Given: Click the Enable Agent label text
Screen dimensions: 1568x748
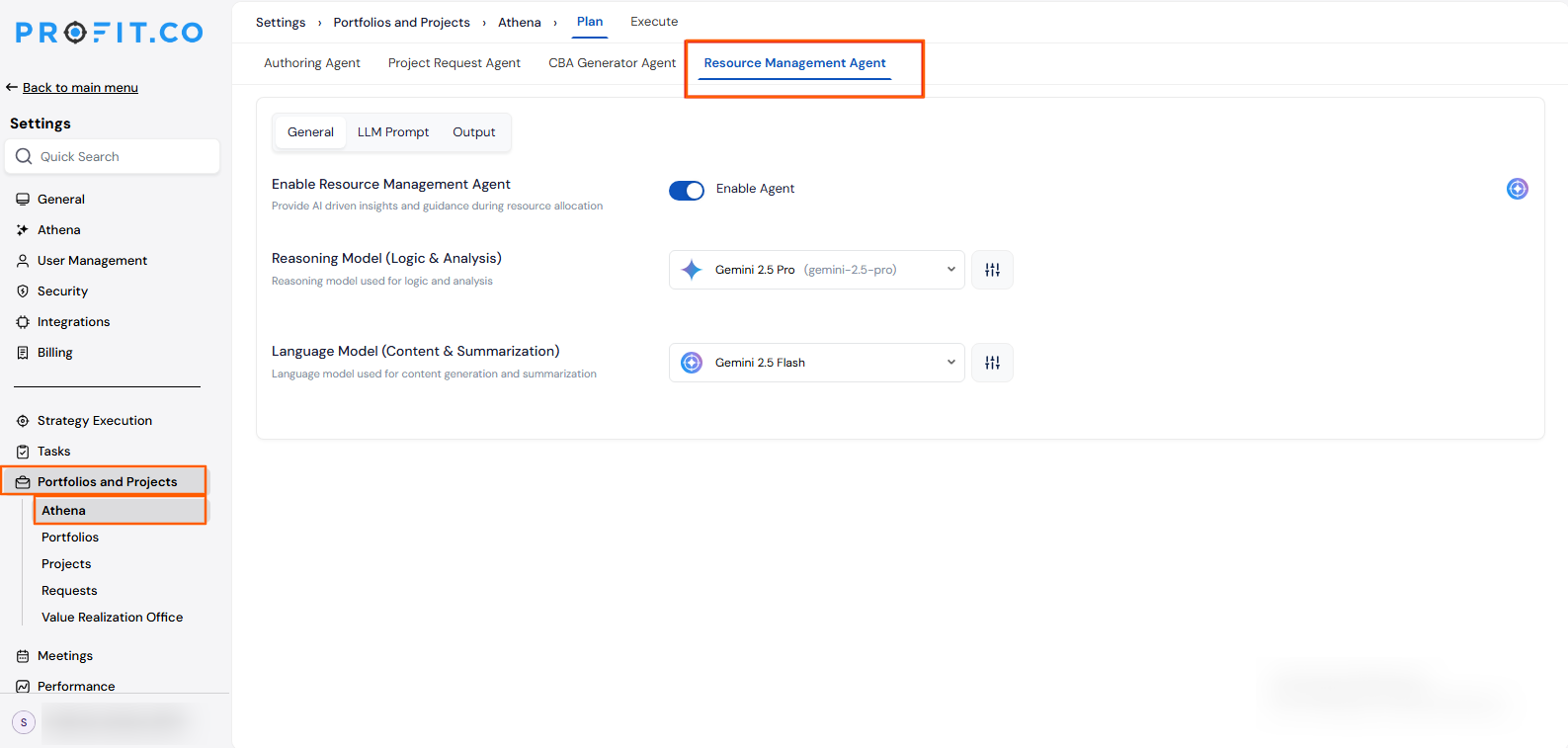Looking at the screenshot, I should 755,189.
